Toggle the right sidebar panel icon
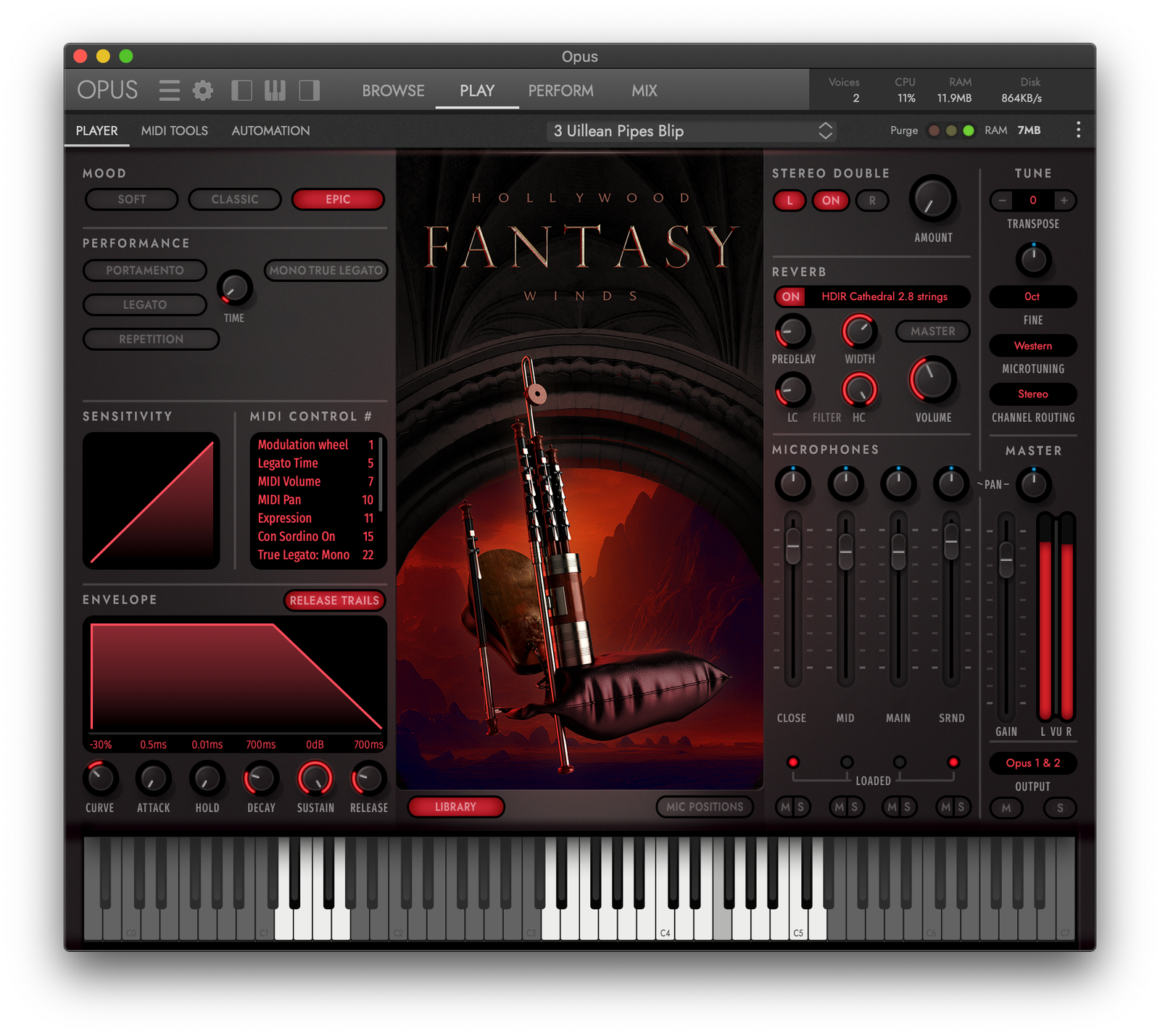Image resolution: width=1160 pixels, height=1036 pixels. click(x=310, y=91)
